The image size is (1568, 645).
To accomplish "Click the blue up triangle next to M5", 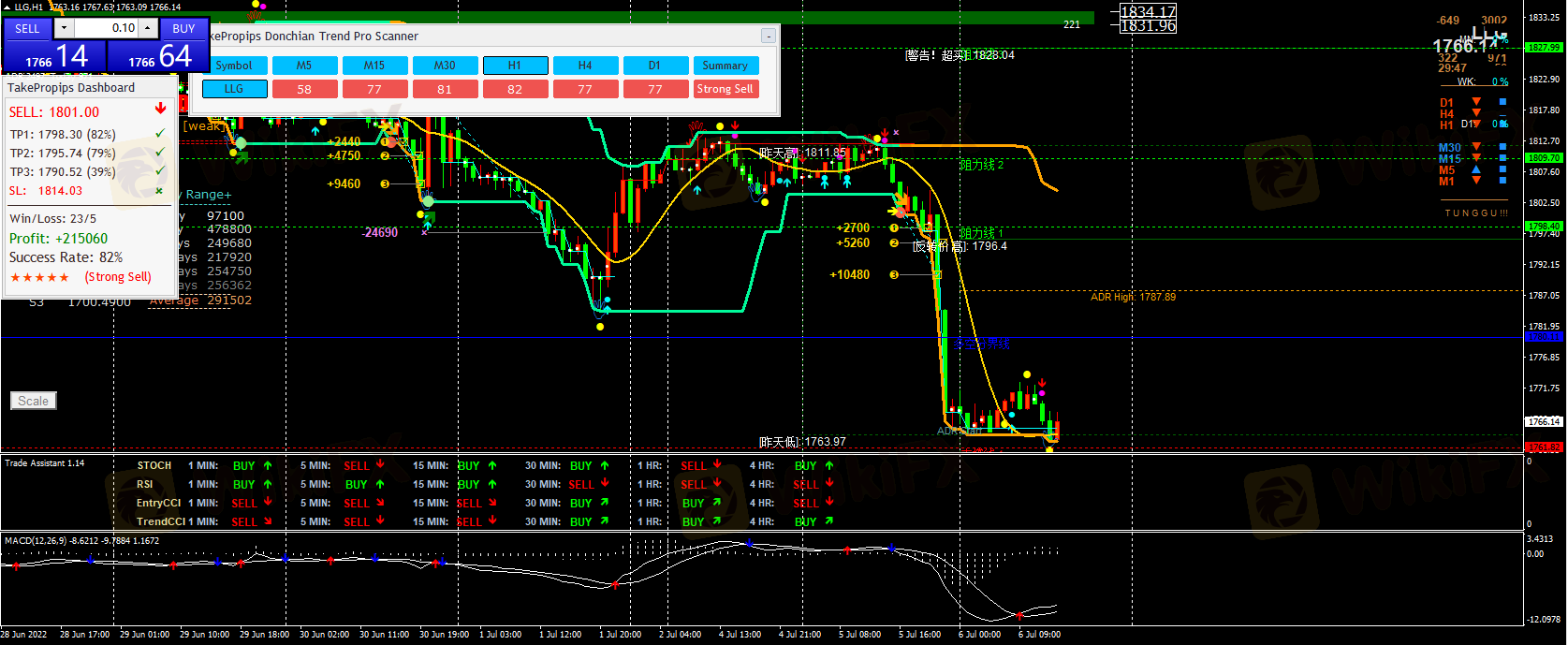I will [x=1476, y=170].
